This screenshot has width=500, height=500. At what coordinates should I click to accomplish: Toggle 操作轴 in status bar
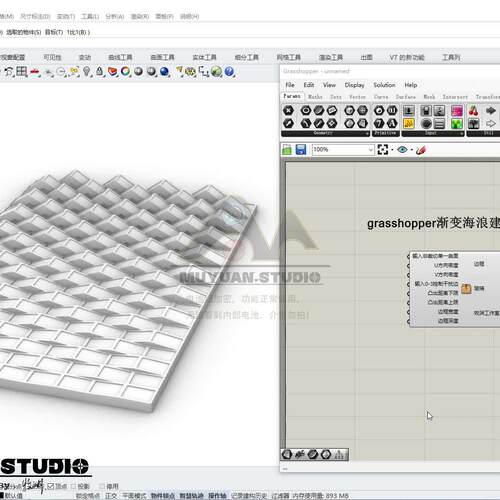coord(217,496)
